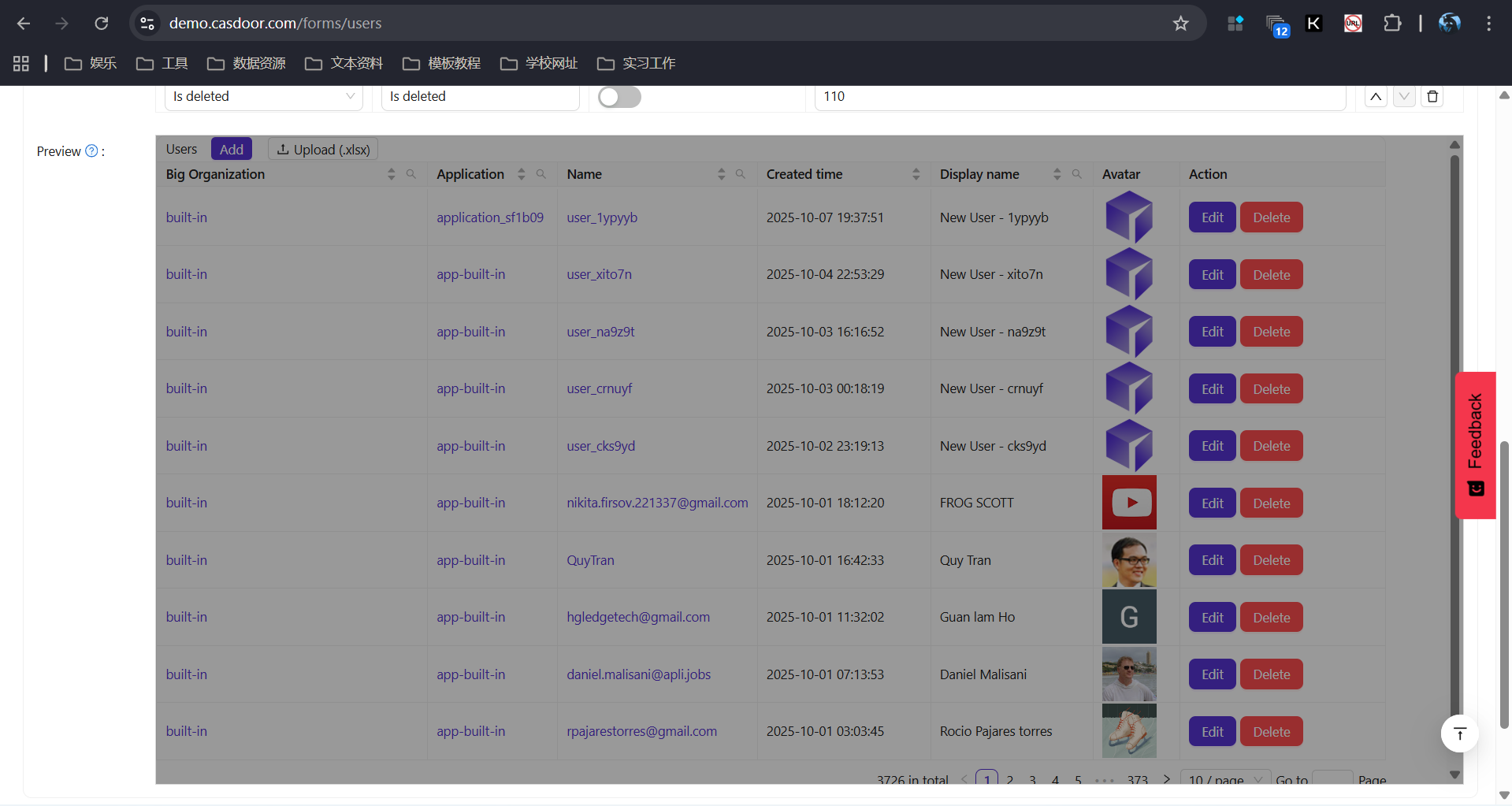The image size is (1512, 806).
Task: Open the Is deleted dropdown
Action: tap(264, 96)
